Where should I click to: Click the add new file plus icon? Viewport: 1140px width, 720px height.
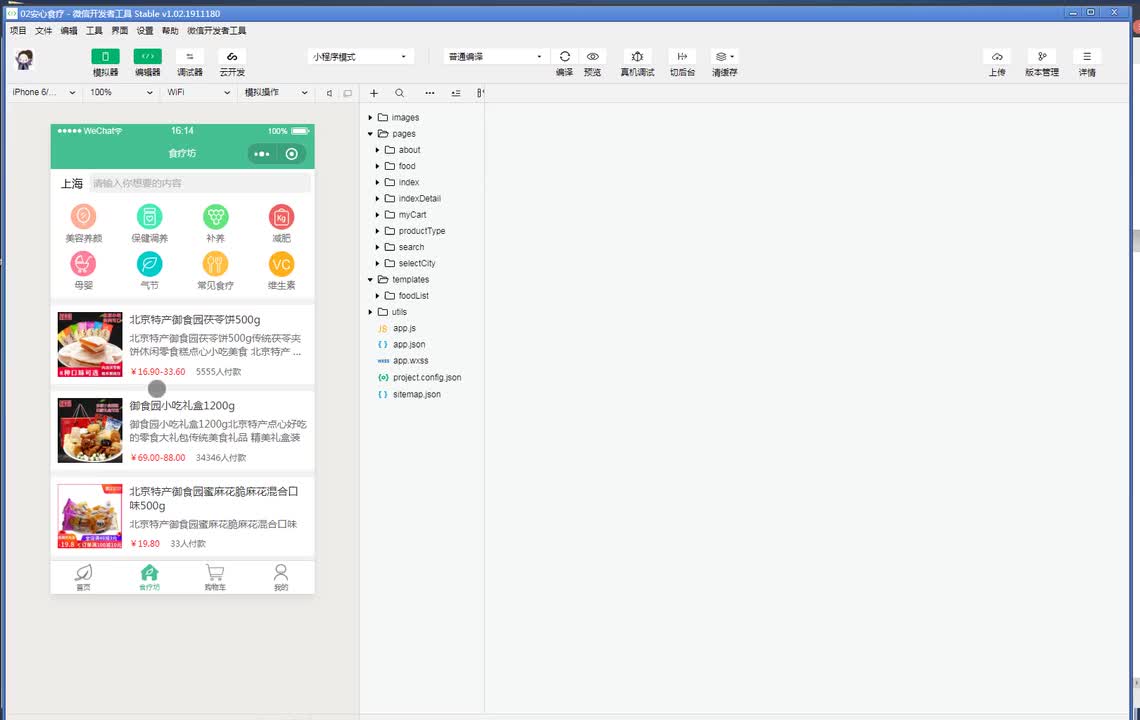374,93
